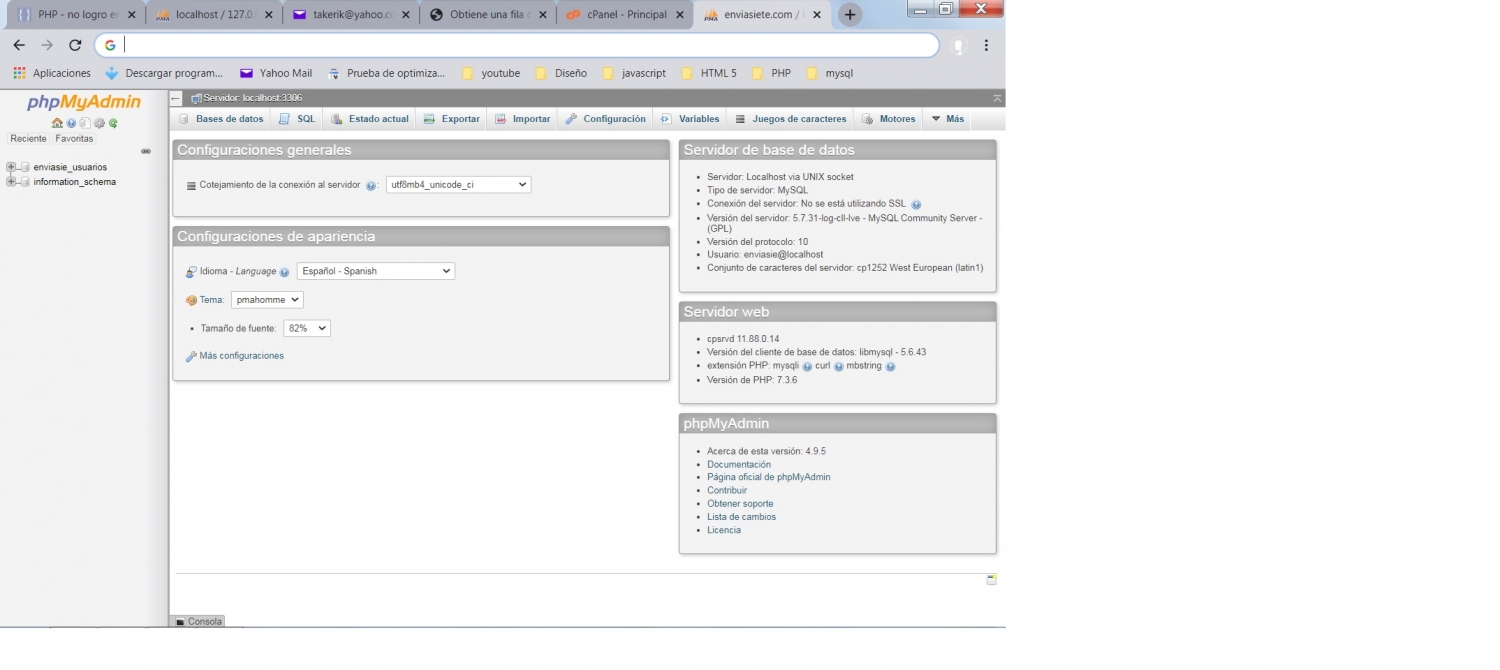Open the Variables tab
1500x670 pixels.
pyautogui.click(x=690, y=119)
